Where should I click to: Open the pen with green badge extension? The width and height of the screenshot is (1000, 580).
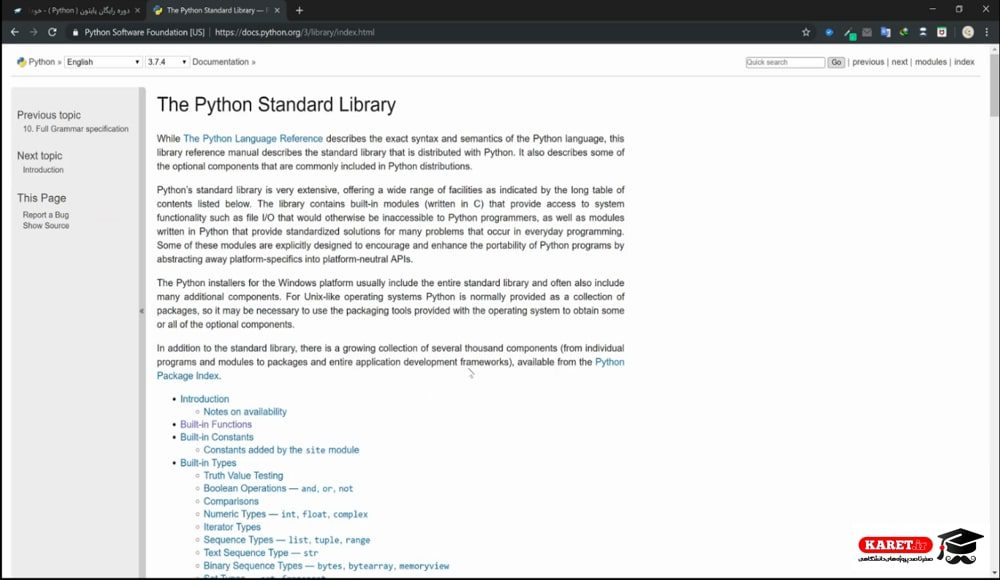849,33
